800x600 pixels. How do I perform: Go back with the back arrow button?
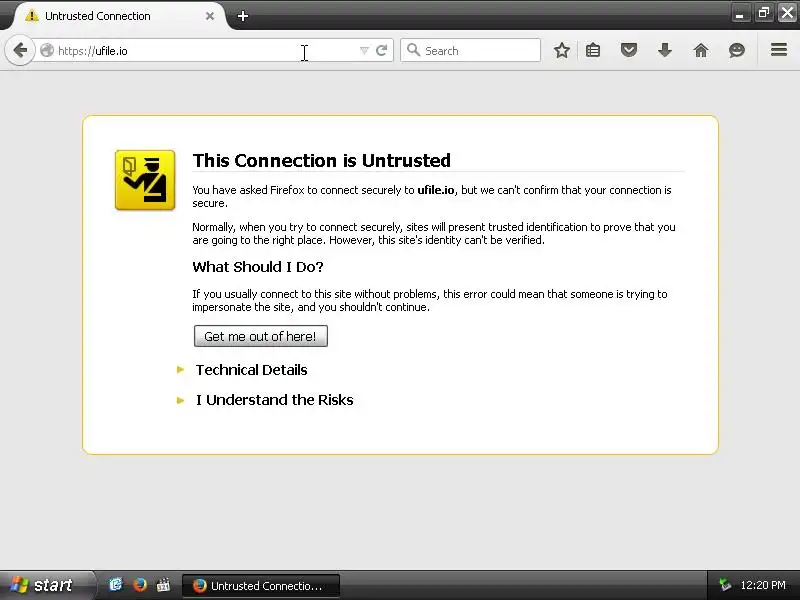click(x=20, y=50)
